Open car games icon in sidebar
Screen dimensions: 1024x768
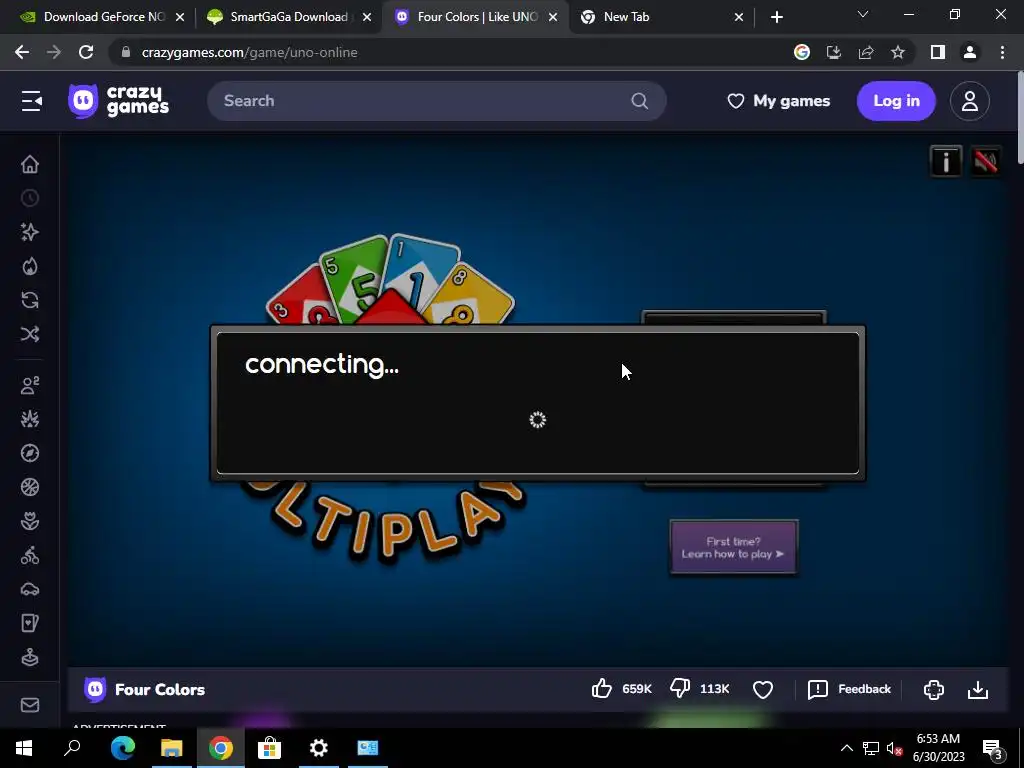pyautogui.click(x=30, y=589)
